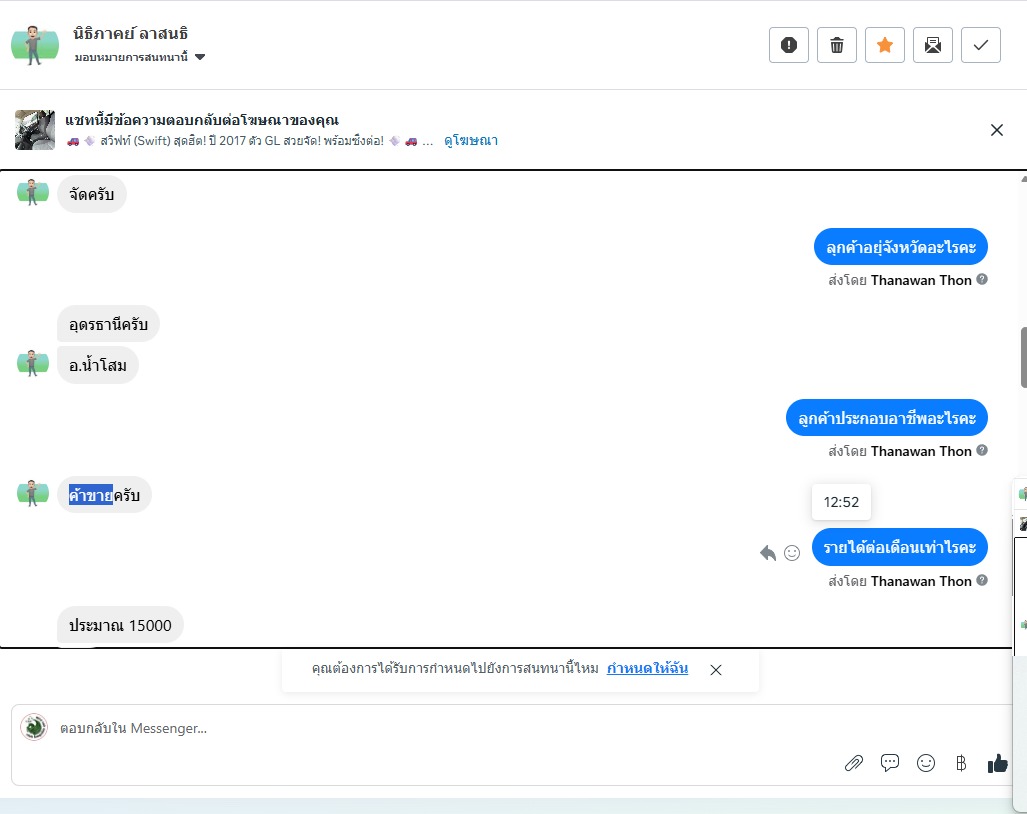
Task: Mark conversation unread with envelope icon
Action: tap(933, 45)
